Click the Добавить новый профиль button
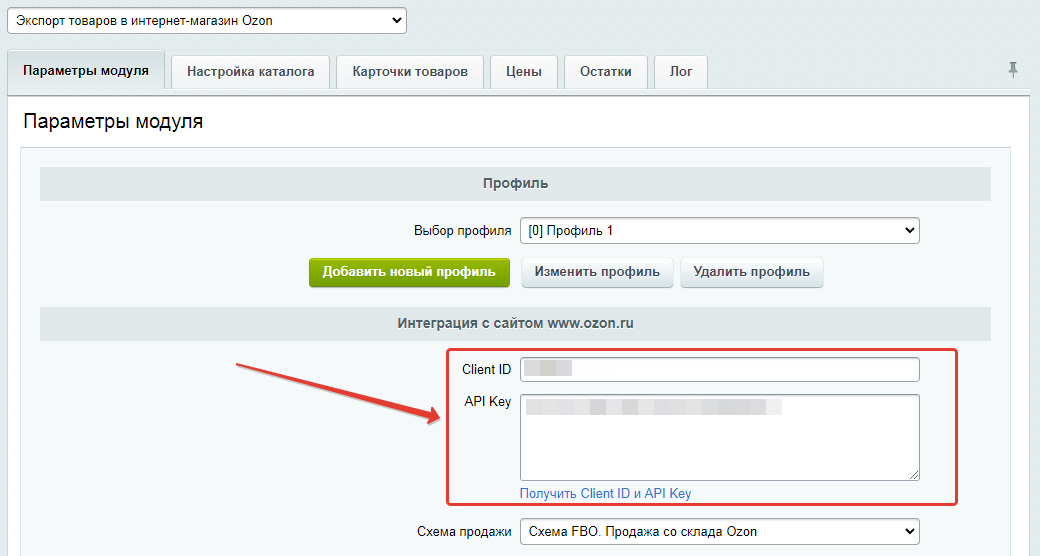This screenshot has width=1040, height=556. coord(409,272)
